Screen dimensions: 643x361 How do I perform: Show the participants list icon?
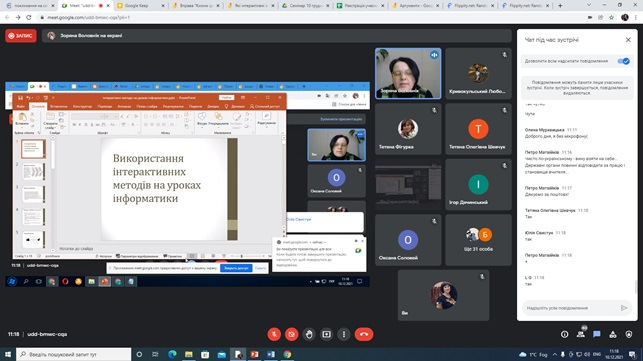point(581,334)
